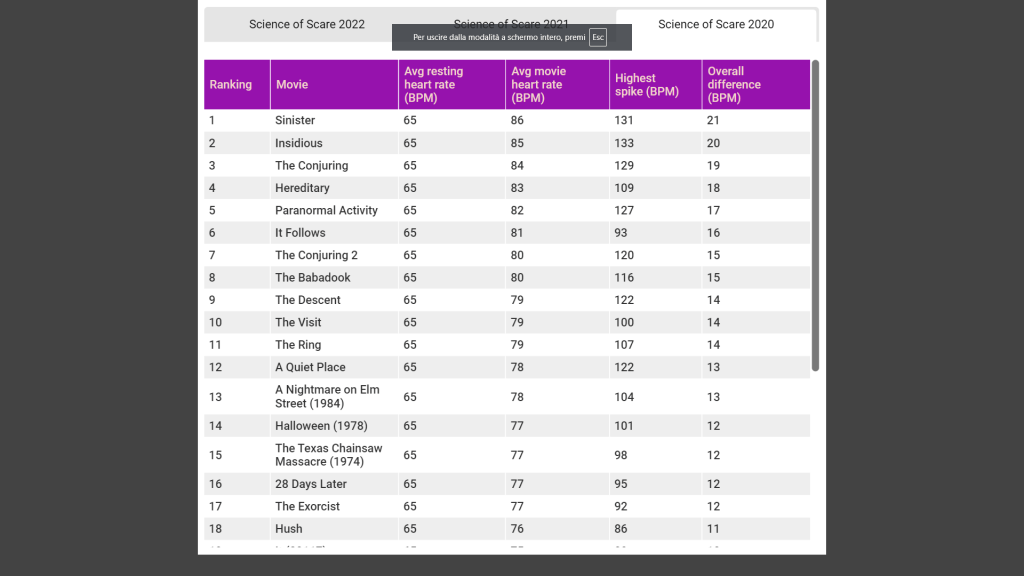
Task: Select the 28 Days Later row title
Action: tap(311, 484)
